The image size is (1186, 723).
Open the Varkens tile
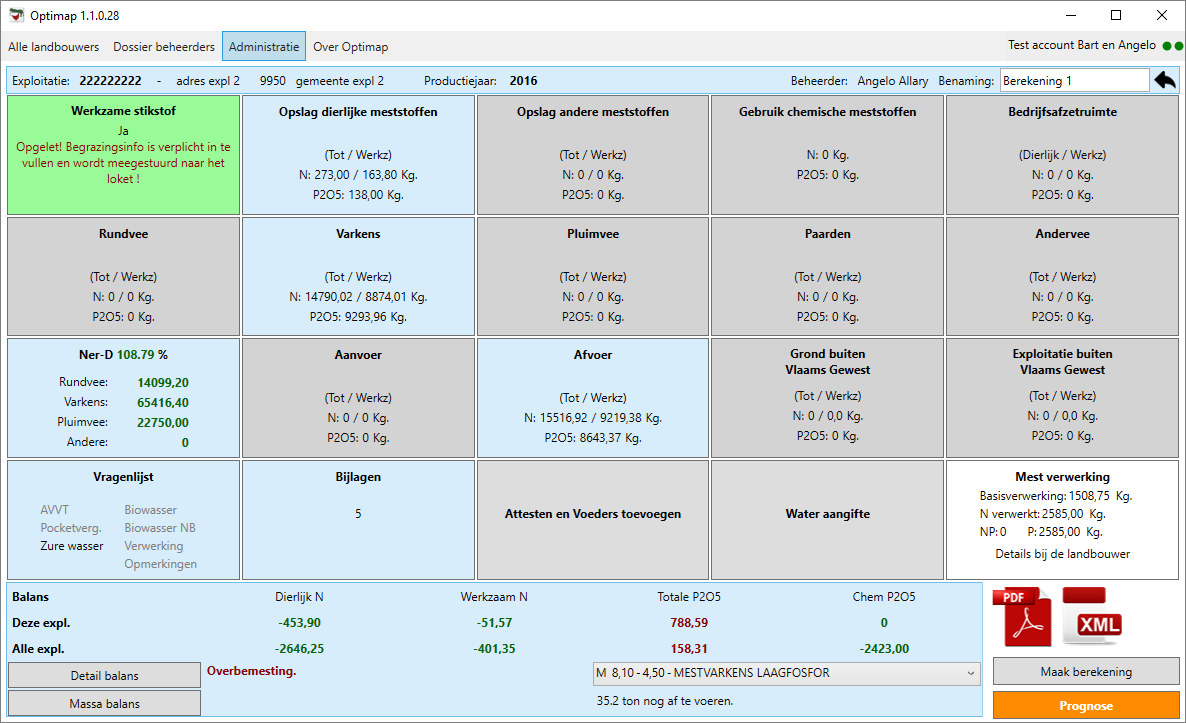click(x=359, y=277)
